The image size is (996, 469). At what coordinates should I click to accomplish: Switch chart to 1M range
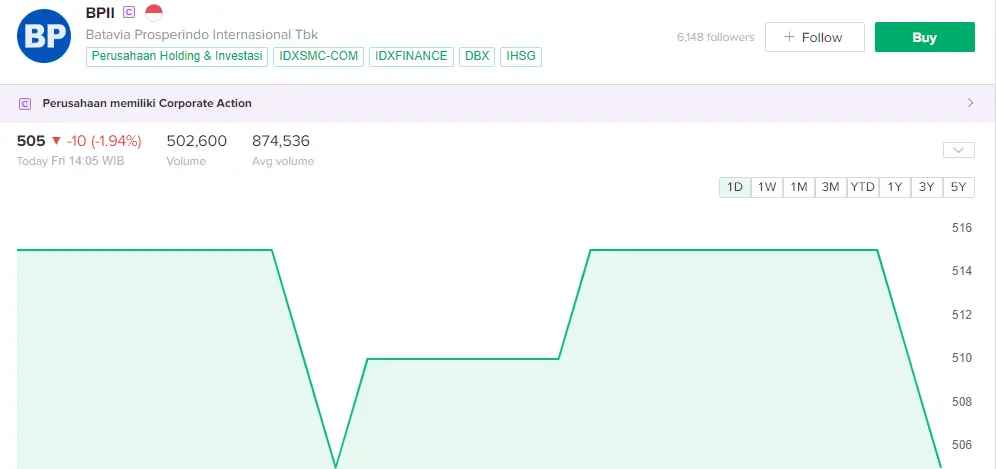[798, 187]
